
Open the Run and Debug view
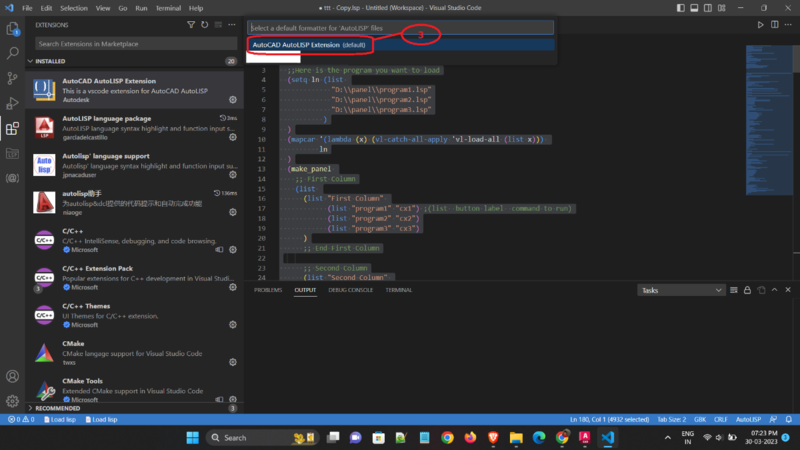12,103
